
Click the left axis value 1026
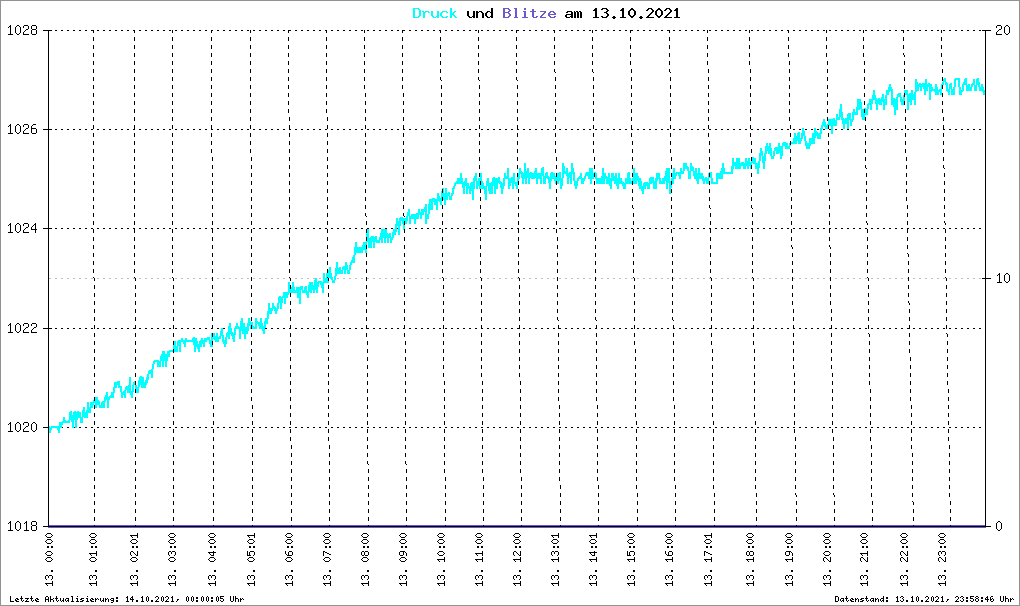(22, 129)
